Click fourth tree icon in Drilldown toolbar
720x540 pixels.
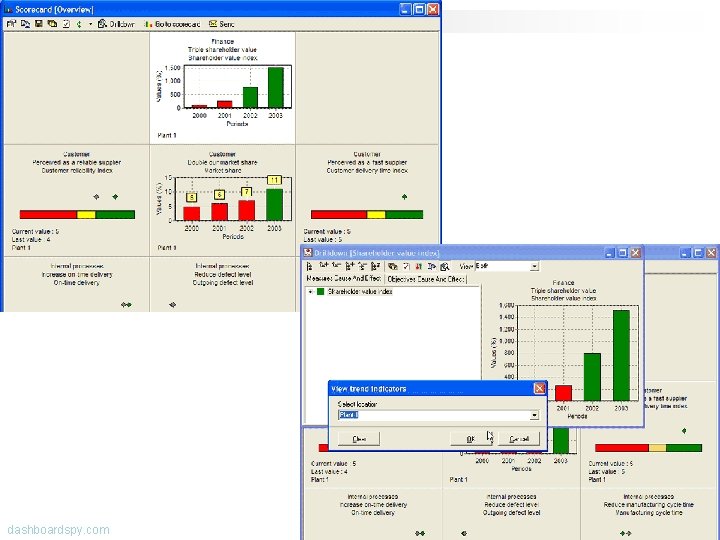[x=350, y=266]
